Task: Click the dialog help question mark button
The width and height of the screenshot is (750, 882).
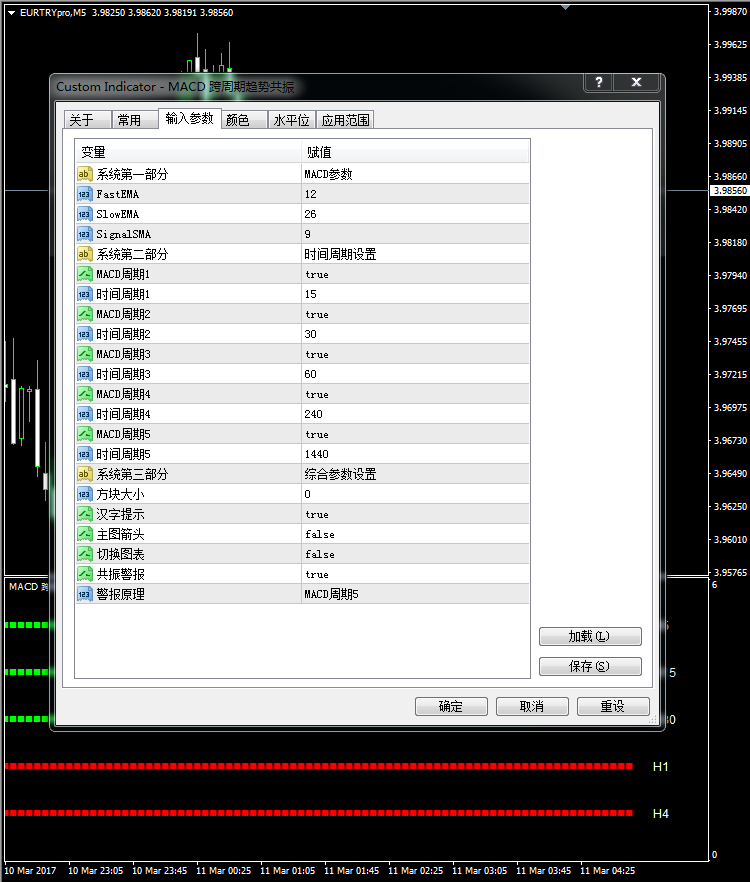Action: tap(599, 82)
